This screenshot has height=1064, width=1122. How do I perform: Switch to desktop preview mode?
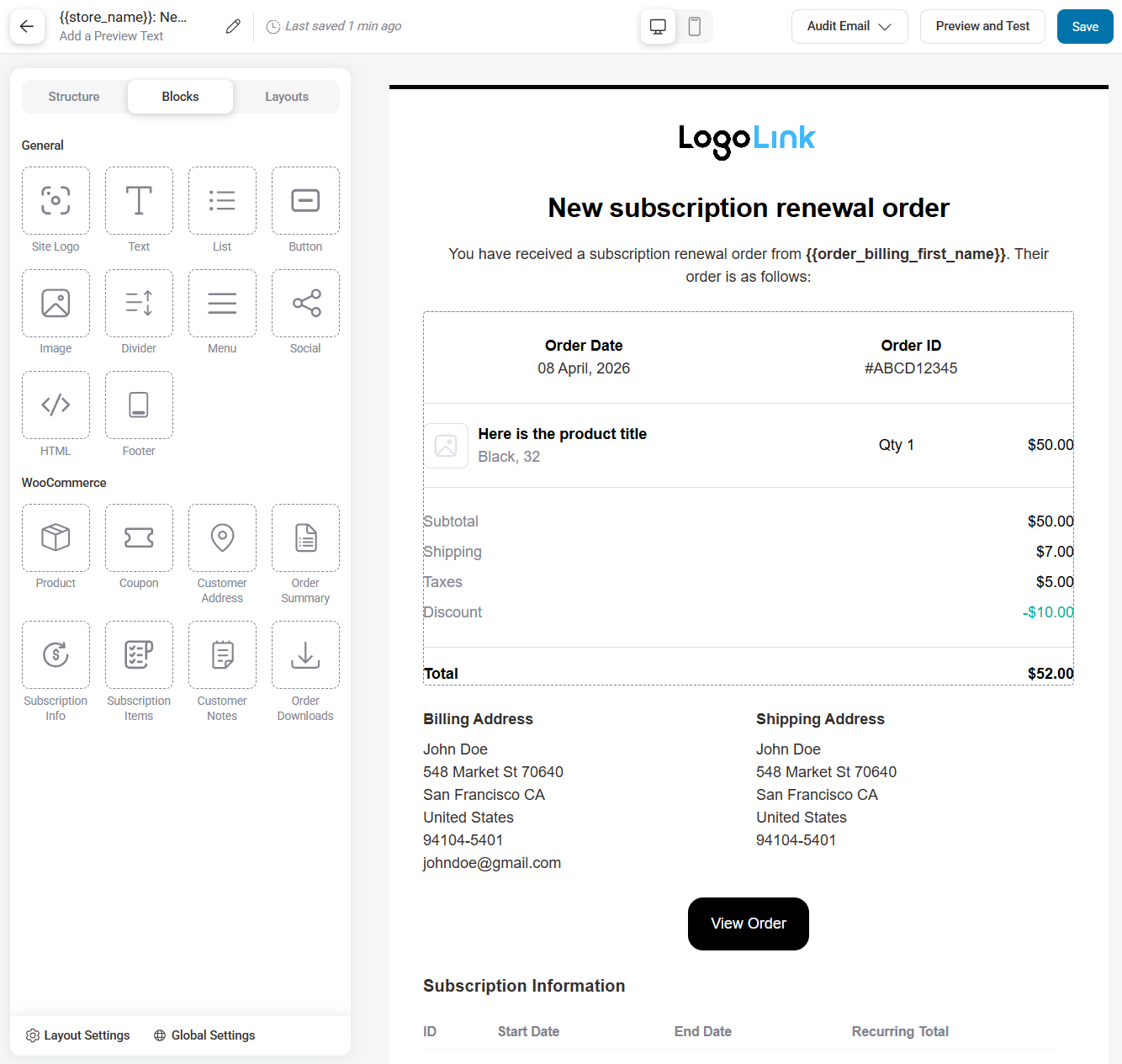658,26
